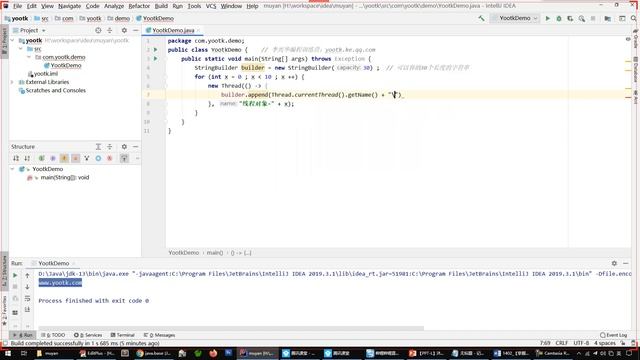
Task: Open Project Structure from the toolbar icon
Action: (608, 18)
